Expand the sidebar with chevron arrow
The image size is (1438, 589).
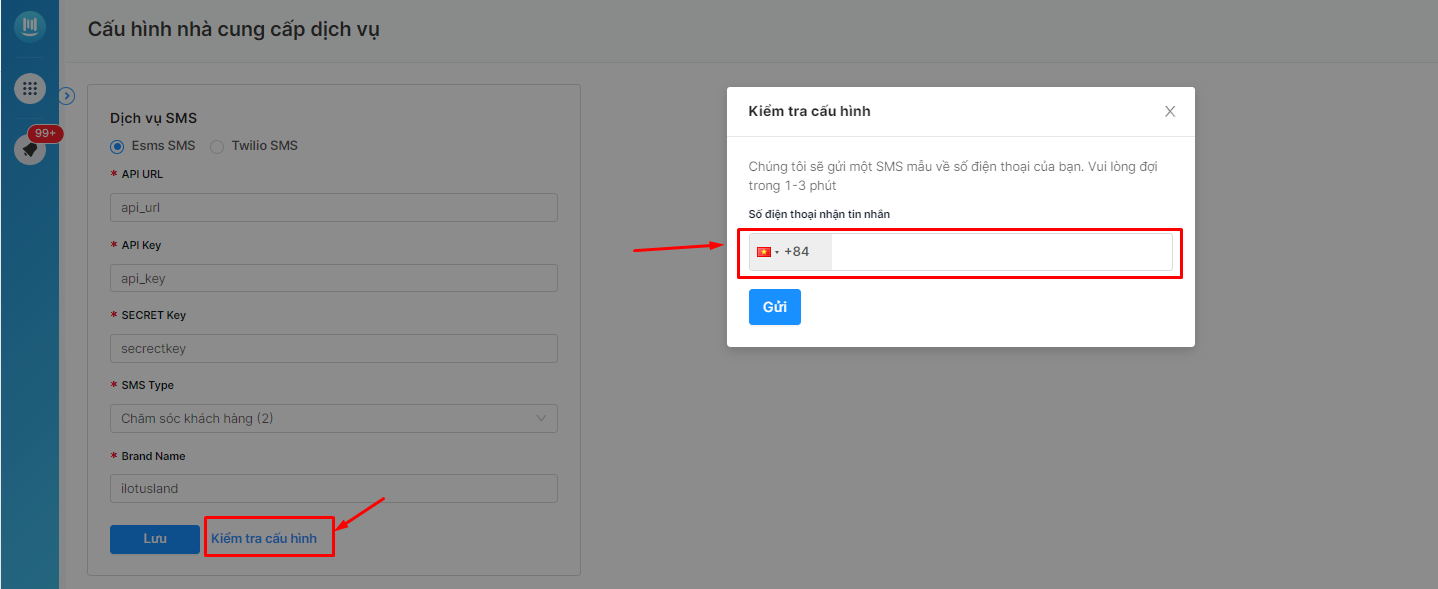pos(67,96)
